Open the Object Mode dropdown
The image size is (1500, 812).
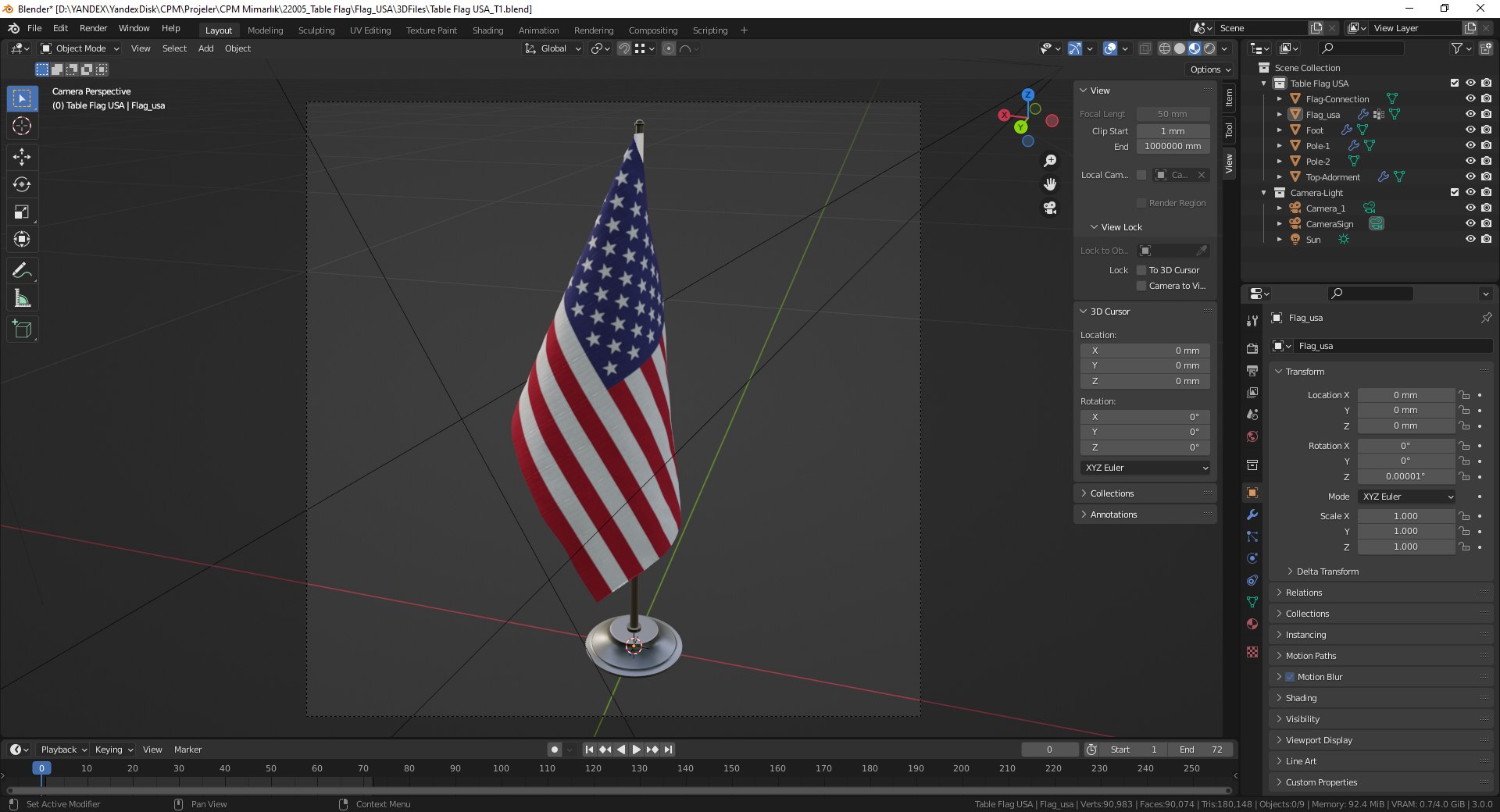pos(80,48)
